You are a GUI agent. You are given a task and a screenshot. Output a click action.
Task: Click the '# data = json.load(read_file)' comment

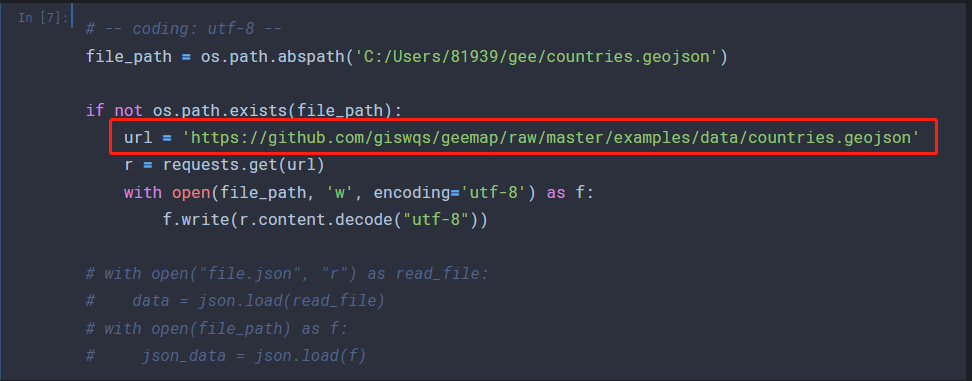click(x=235, y=301)
